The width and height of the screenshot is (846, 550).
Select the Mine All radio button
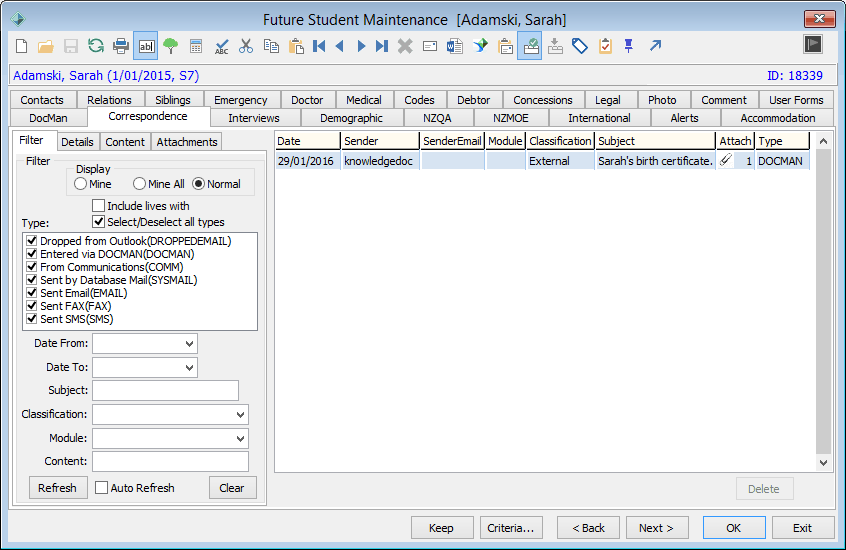139,184
